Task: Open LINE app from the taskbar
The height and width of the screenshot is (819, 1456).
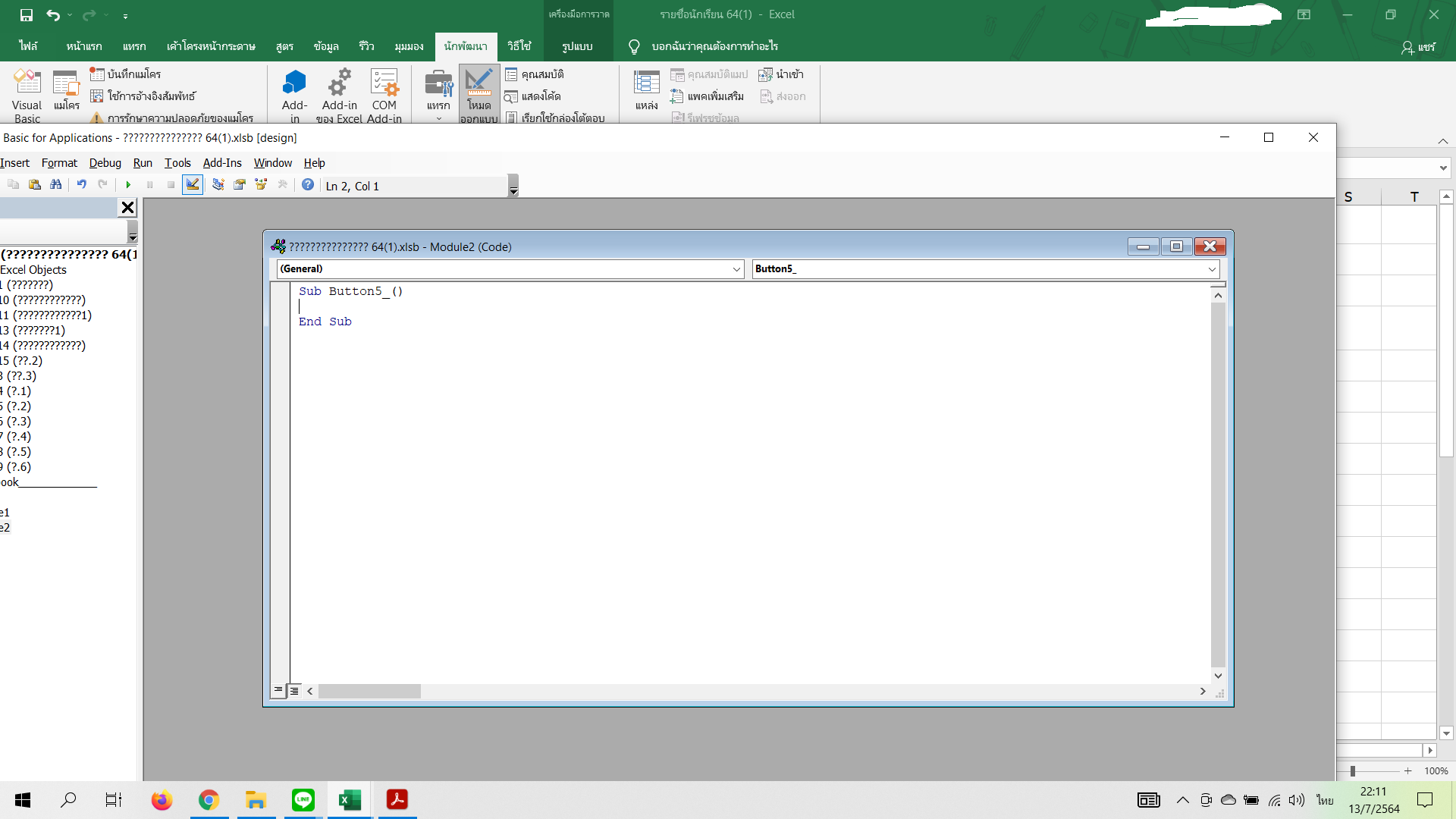Action: coord(303,800)
